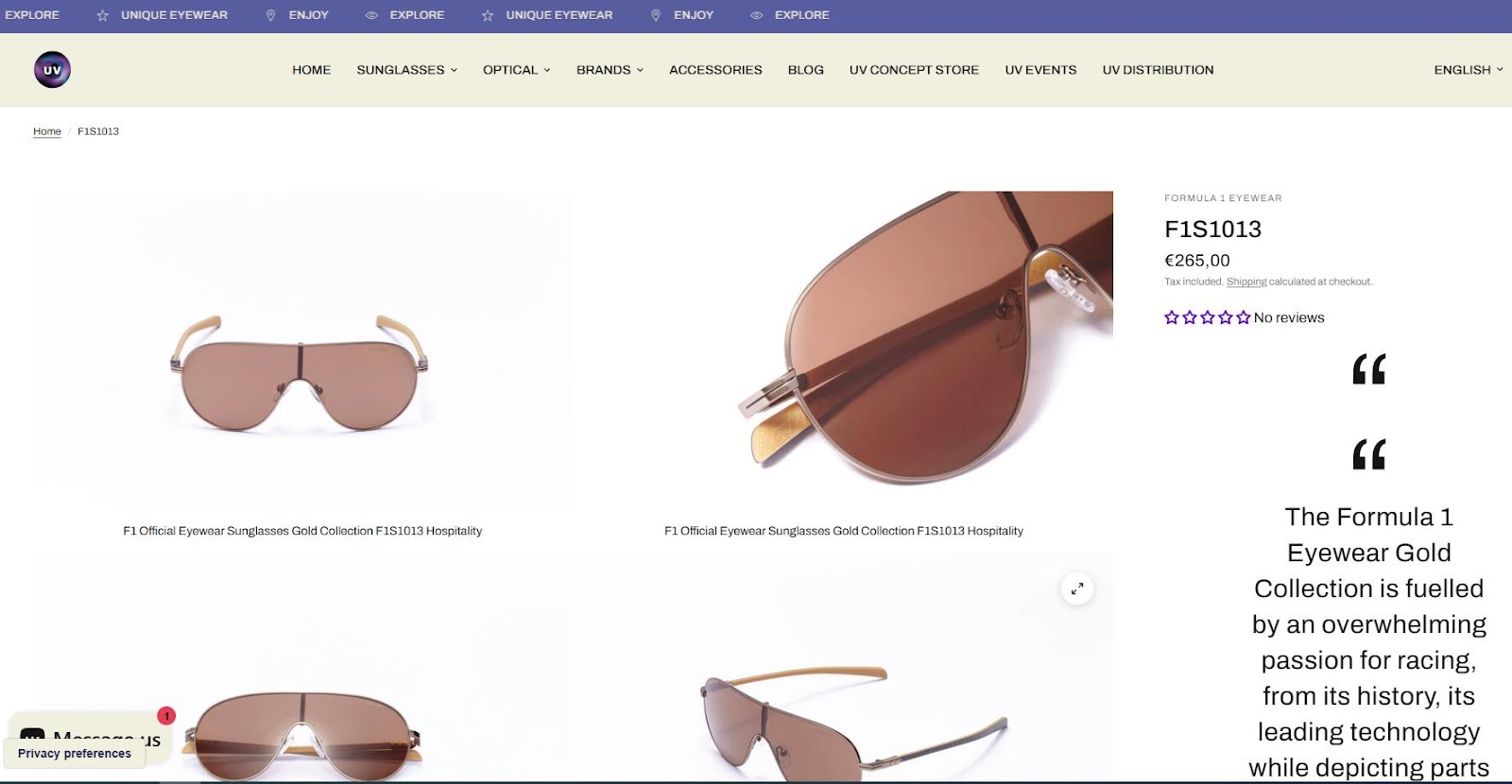Screen dimensions: 1512x784
Task: Click the caption under the front-view image
Action: click(302, 531)
